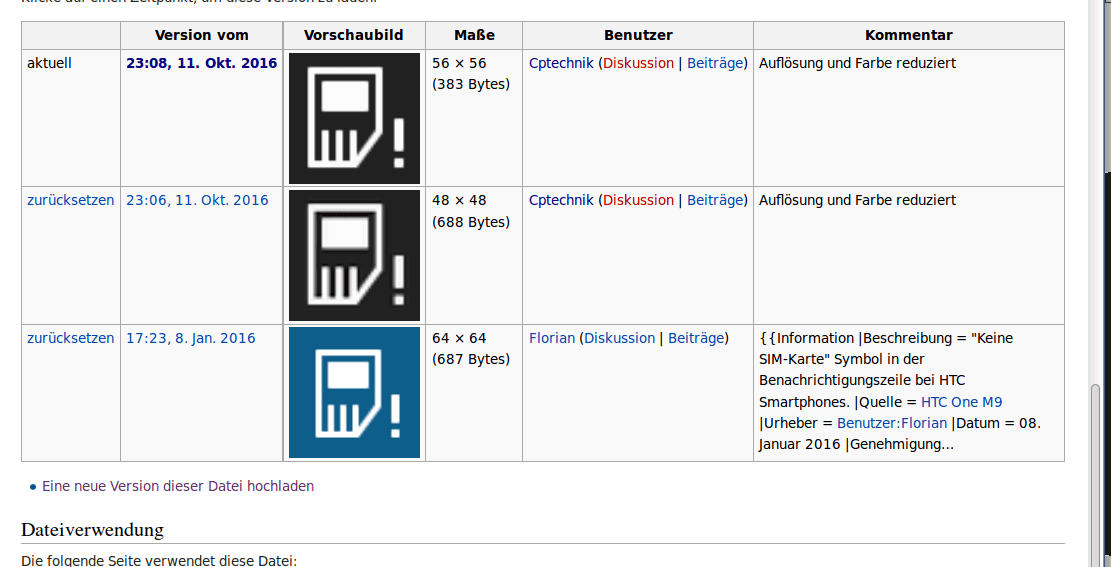
Task: Open Beiträge link in the 48 × 48 row
Action: 715,201
